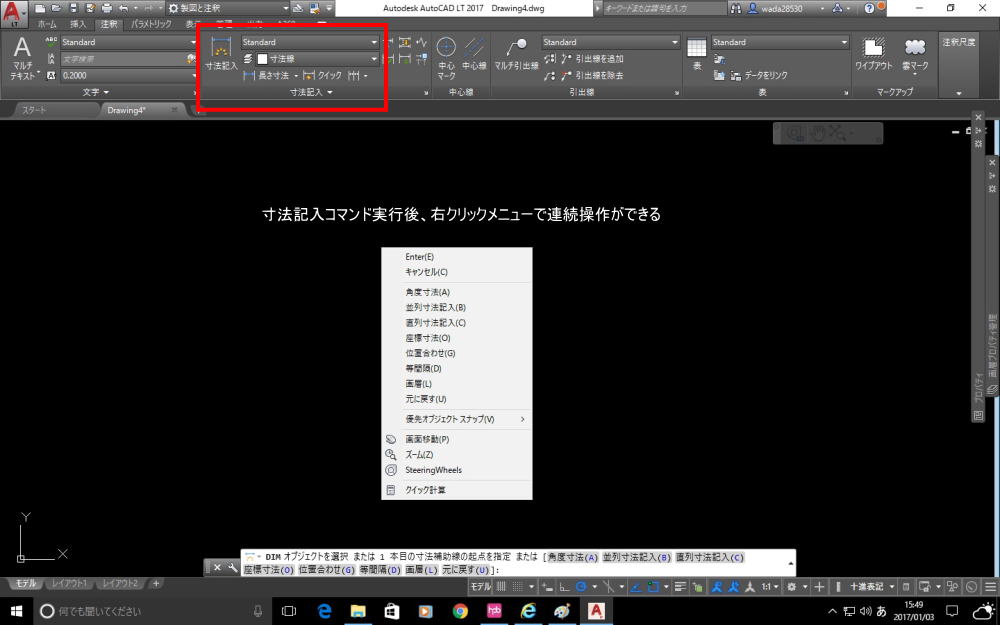
Task: Choose 元に戻す(U) in the context menu
Action: 457,399
